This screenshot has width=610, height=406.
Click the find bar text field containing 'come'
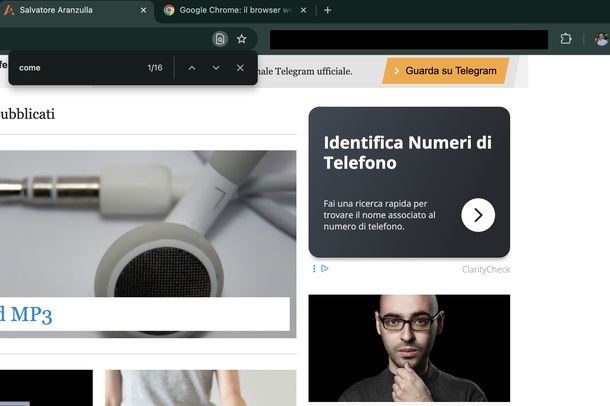pos(75,68)
